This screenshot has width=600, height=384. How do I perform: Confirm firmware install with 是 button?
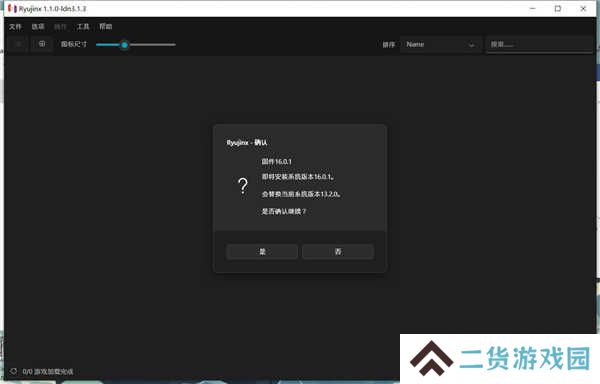click(262, 252)
